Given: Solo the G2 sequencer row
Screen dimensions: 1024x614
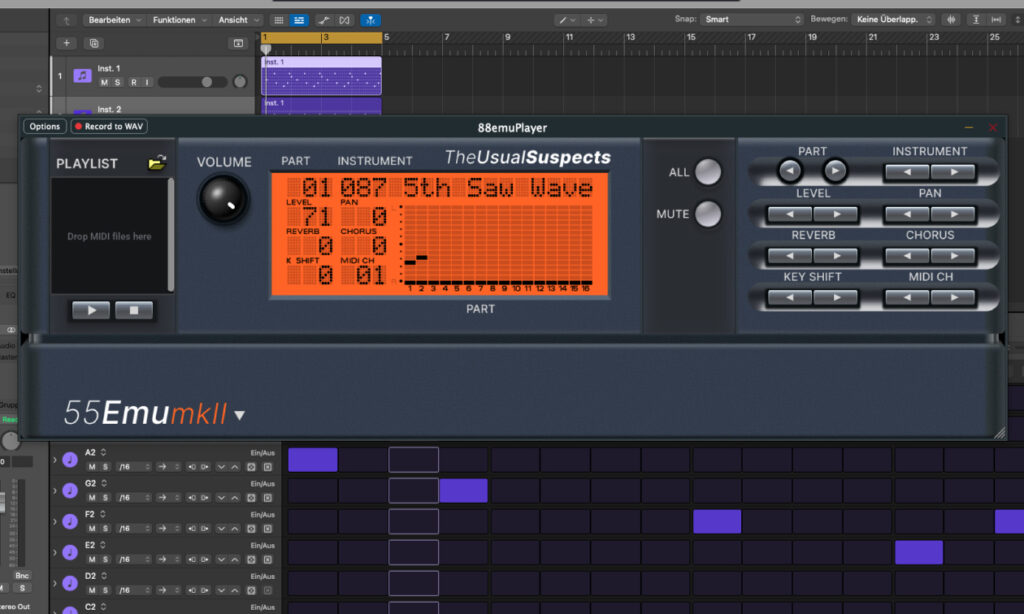Looking at the screenshot, I should click(x=105, y=497).
